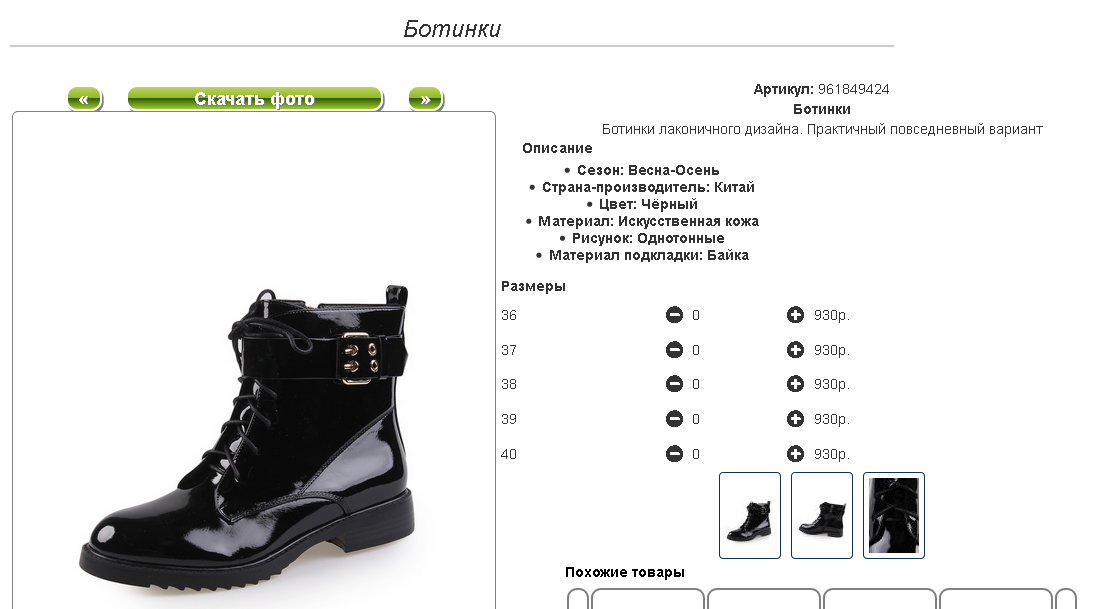Click plus icon for size 36
The width and height of the screenshot is (1095, 609).
(x=795, y=315)
